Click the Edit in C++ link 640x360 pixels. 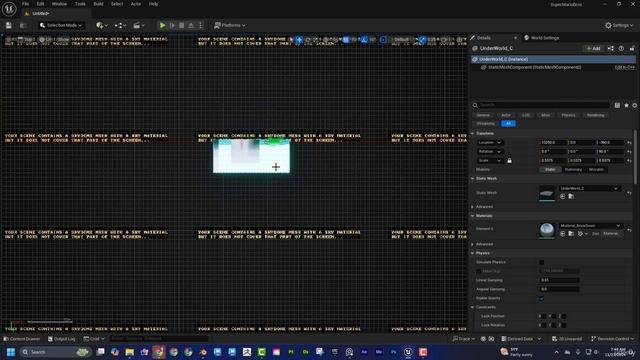pos(624,67)
